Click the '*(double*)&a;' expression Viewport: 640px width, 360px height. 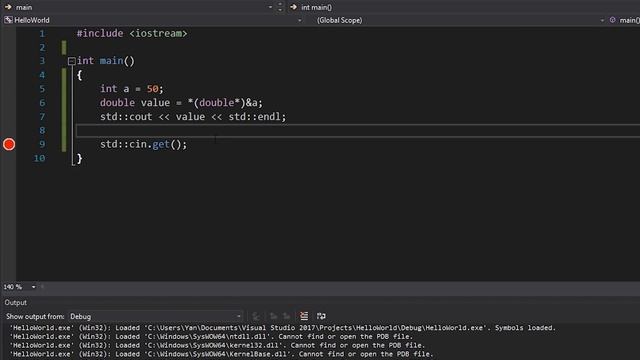225,103
